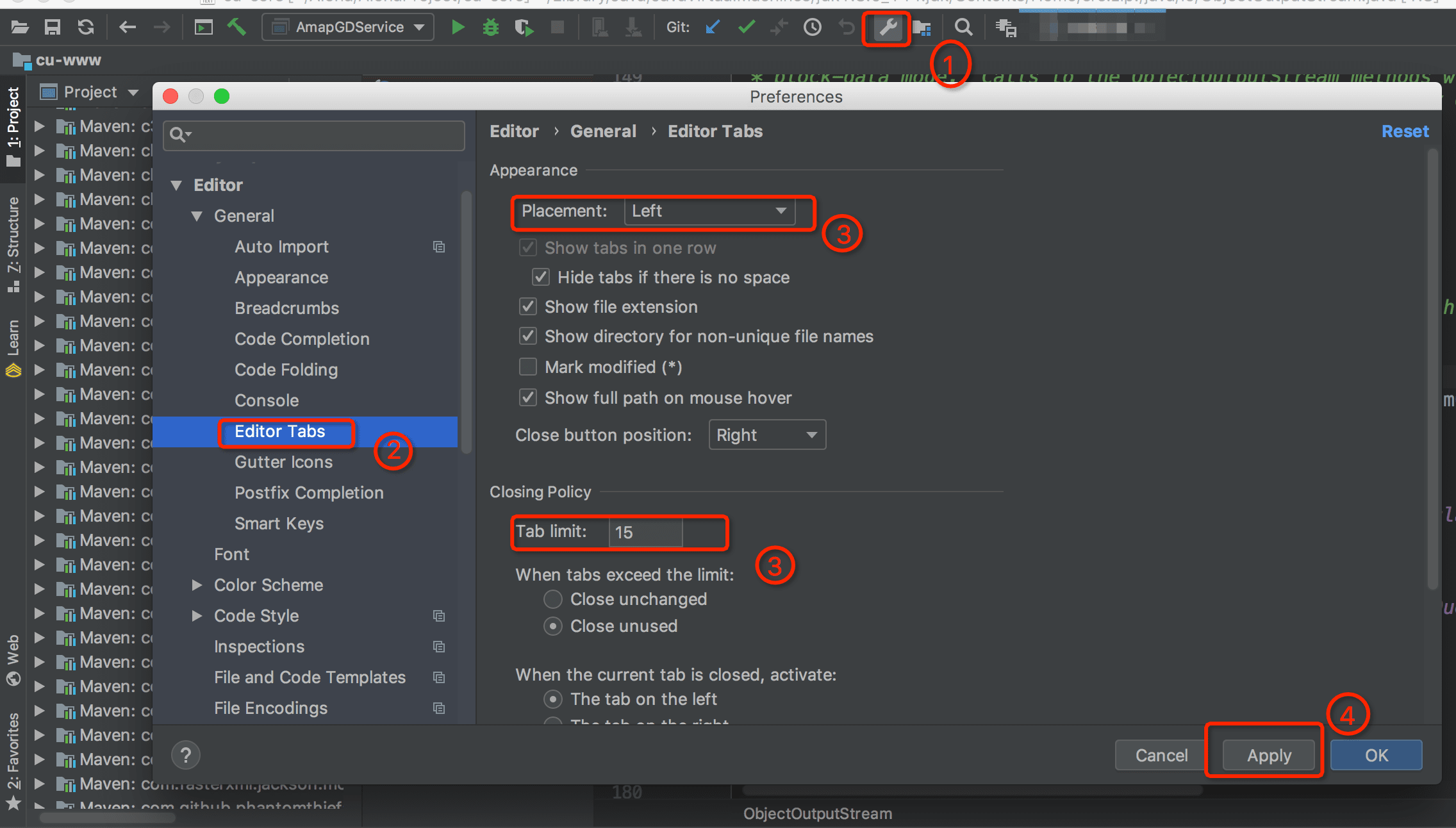The width and height of the screenshot is (1456, 828).
Task: Open the Gutter Icons settings
Action: tap(284, 461)
